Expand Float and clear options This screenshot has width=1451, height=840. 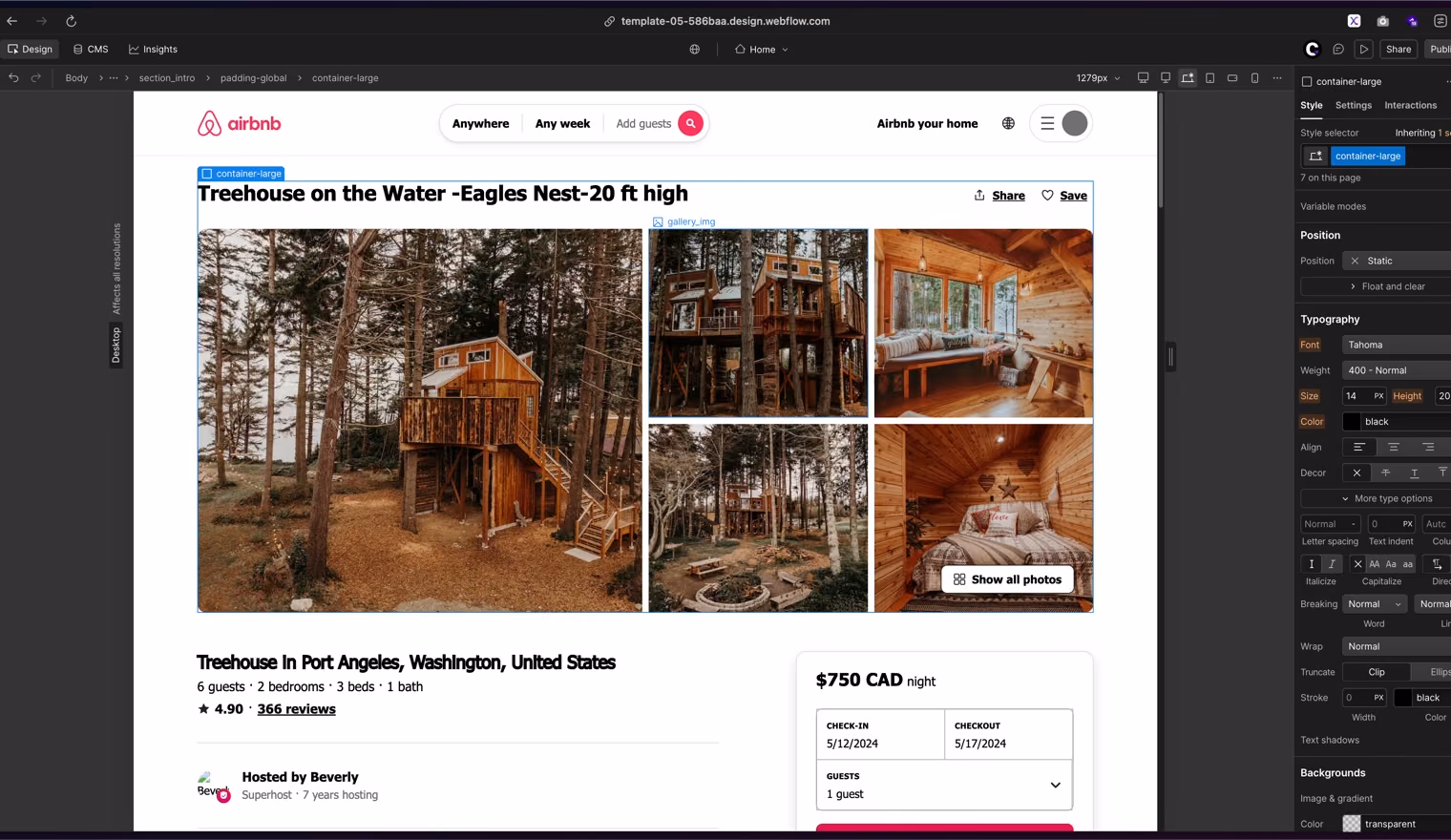click(x=1388, y=286)
